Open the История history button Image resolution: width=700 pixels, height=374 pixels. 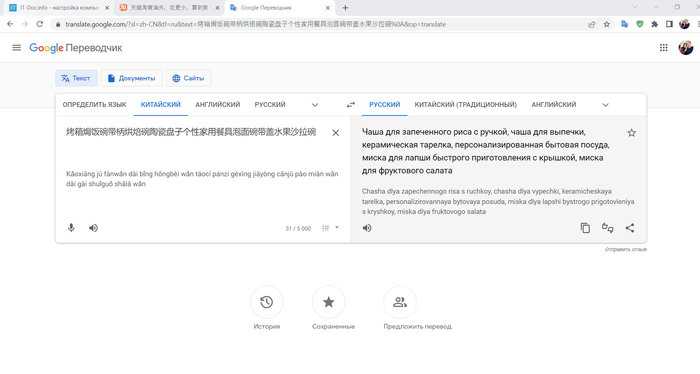[x=267, y=302]
